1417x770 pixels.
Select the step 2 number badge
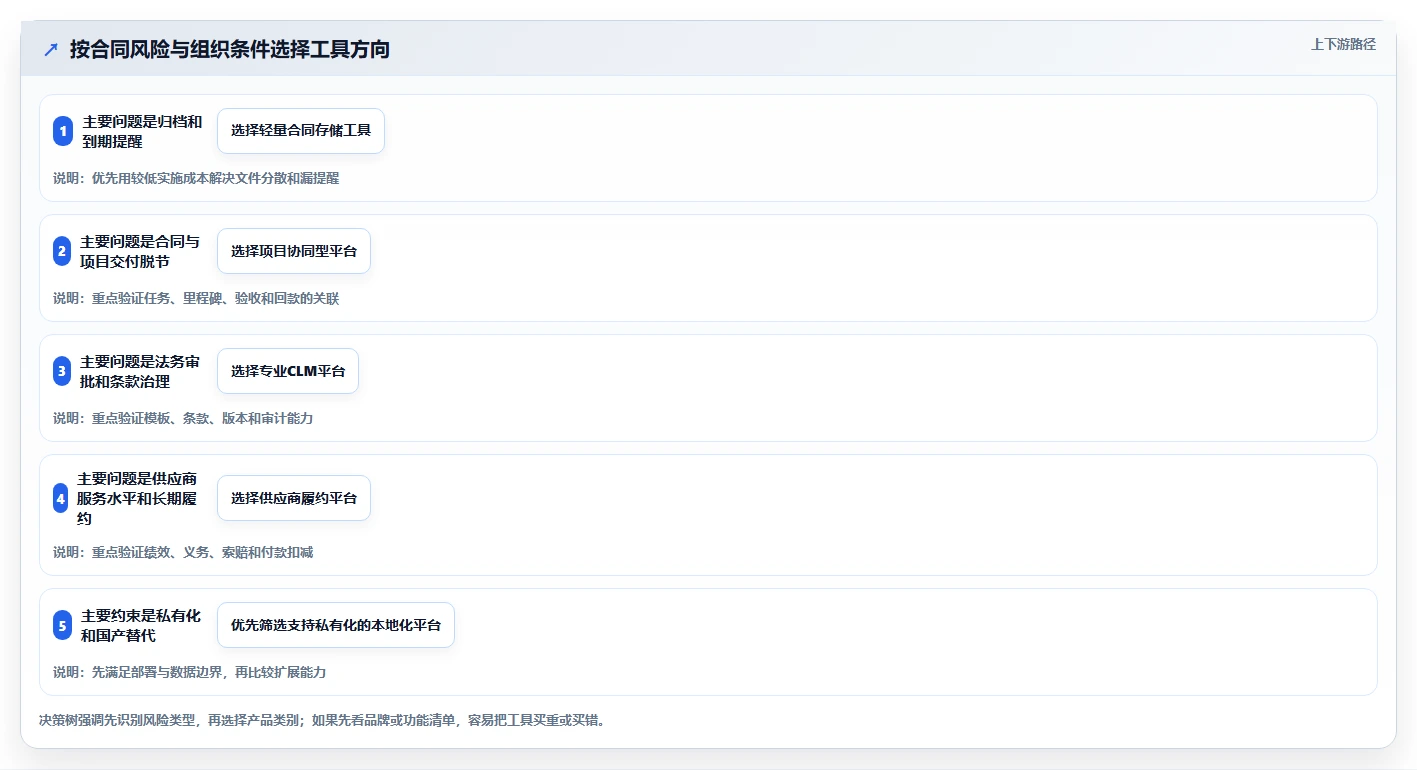pyautogui.click(x=62, y=251)
